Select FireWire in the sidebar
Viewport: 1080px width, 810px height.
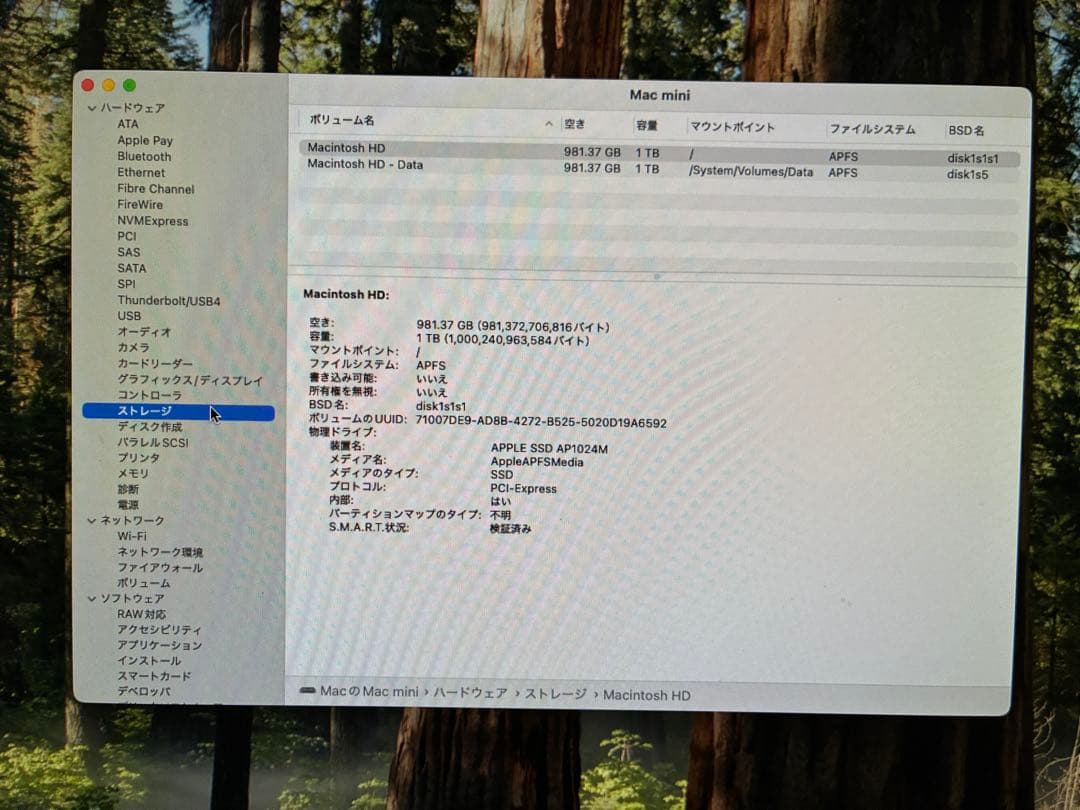pyautogui.click(x=140, y=205)
